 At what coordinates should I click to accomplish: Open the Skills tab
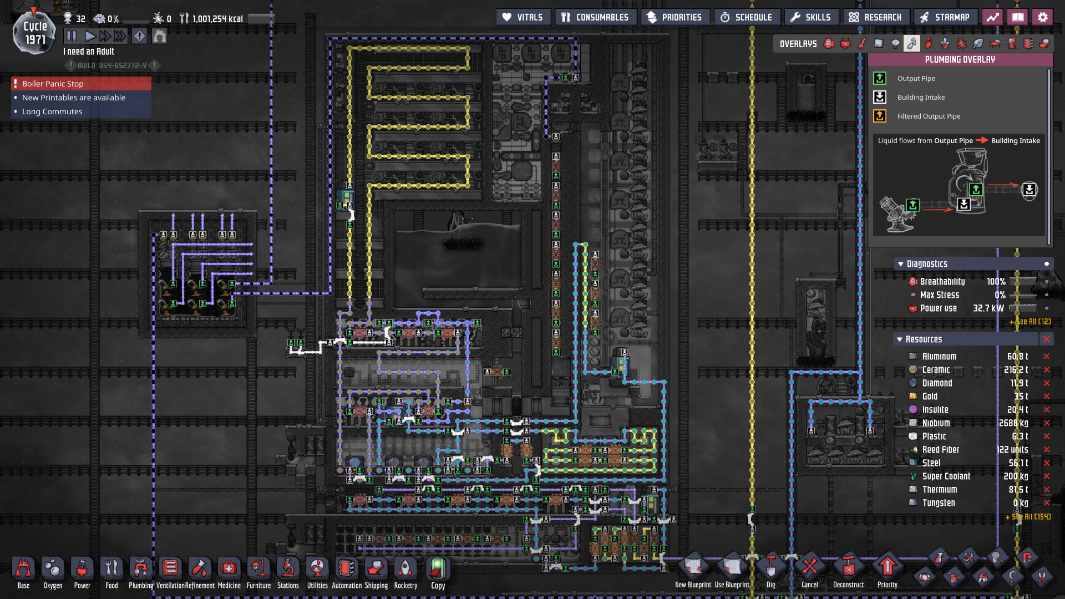[x=810, y=17]
